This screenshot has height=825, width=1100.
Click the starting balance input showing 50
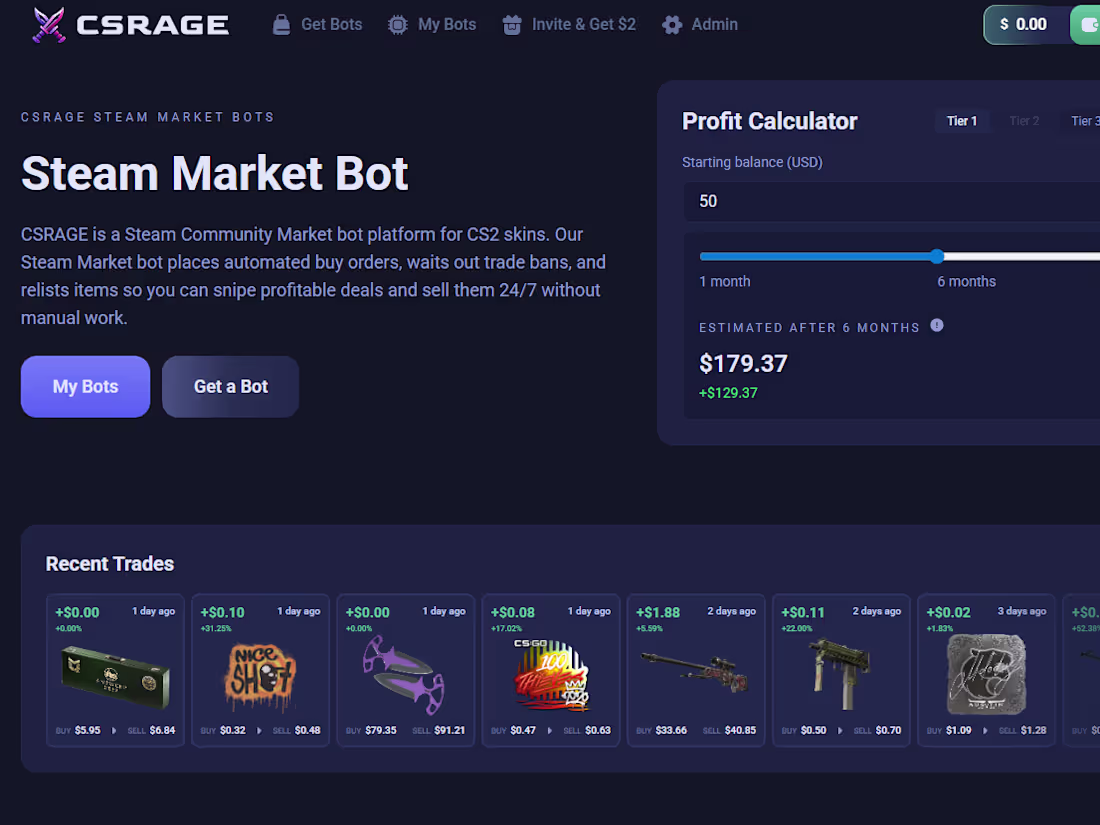pos(890,201)
